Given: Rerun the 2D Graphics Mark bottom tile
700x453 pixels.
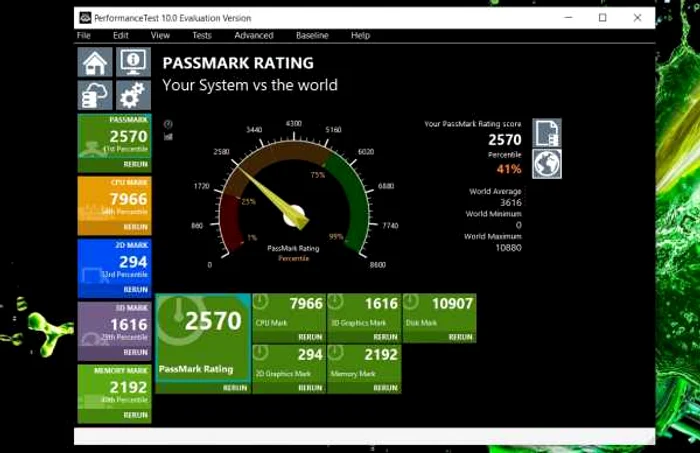Looking at the screenshot, I should click(x=310, y=388).
